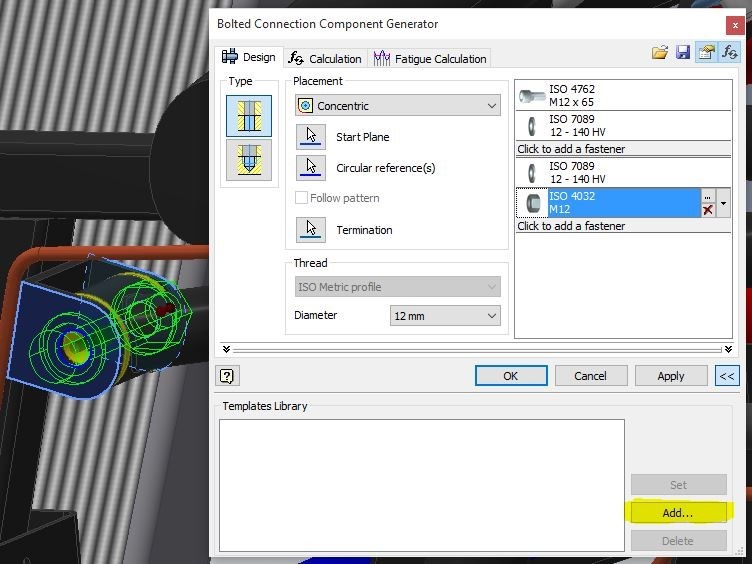This screenshot has height=564, width=752.
Task: Collapse the Templates Library with << button
Action: tap(727, 376)
